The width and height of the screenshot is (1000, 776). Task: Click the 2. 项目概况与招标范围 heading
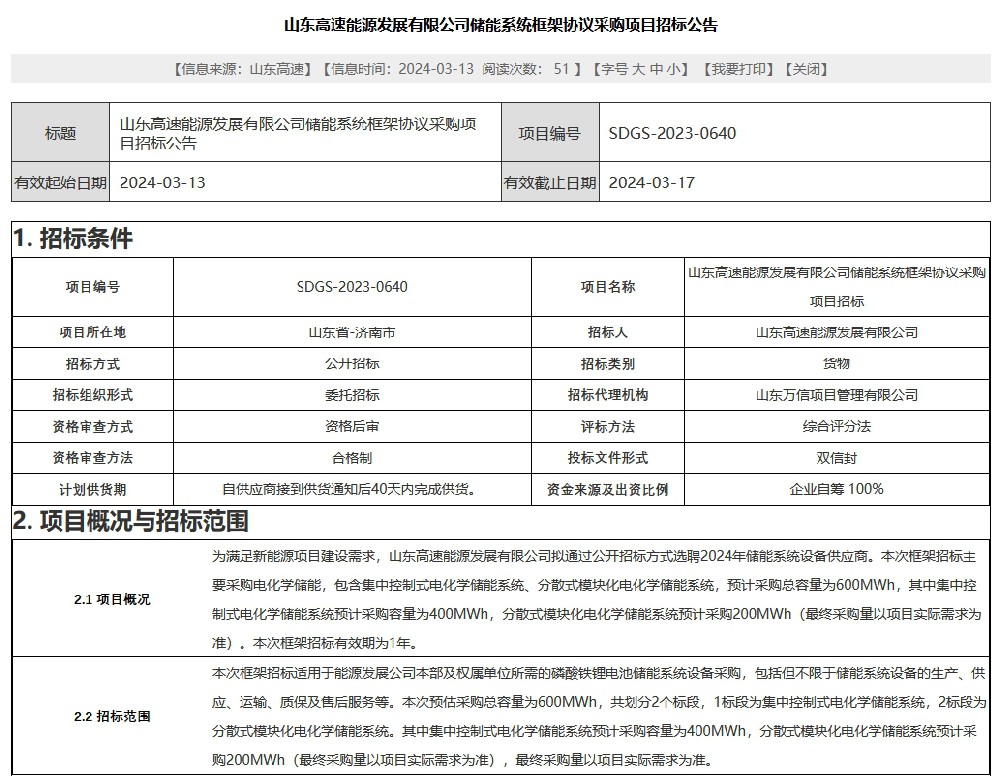(130, 521)
